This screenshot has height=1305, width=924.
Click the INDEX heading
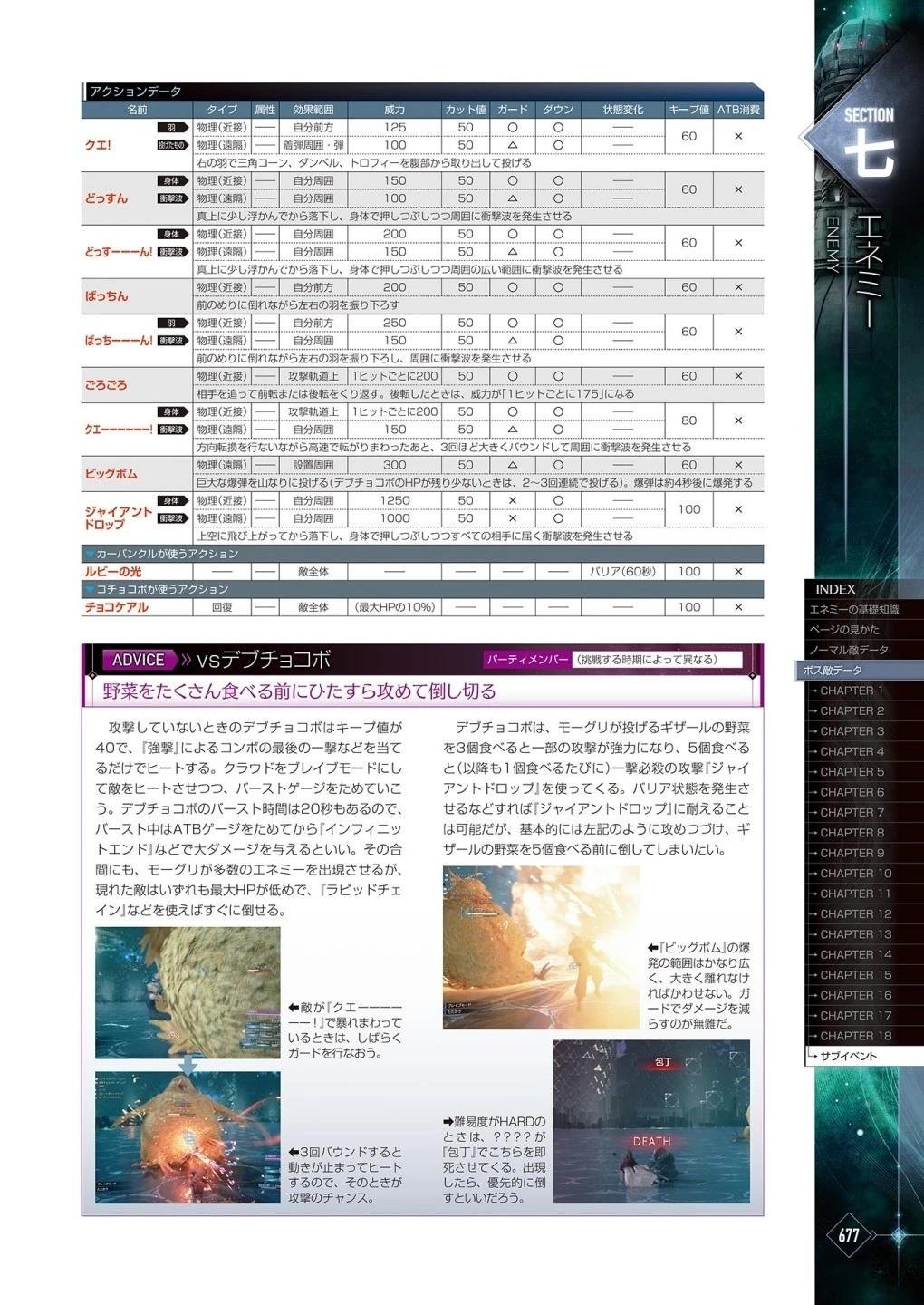pos(835,589)
